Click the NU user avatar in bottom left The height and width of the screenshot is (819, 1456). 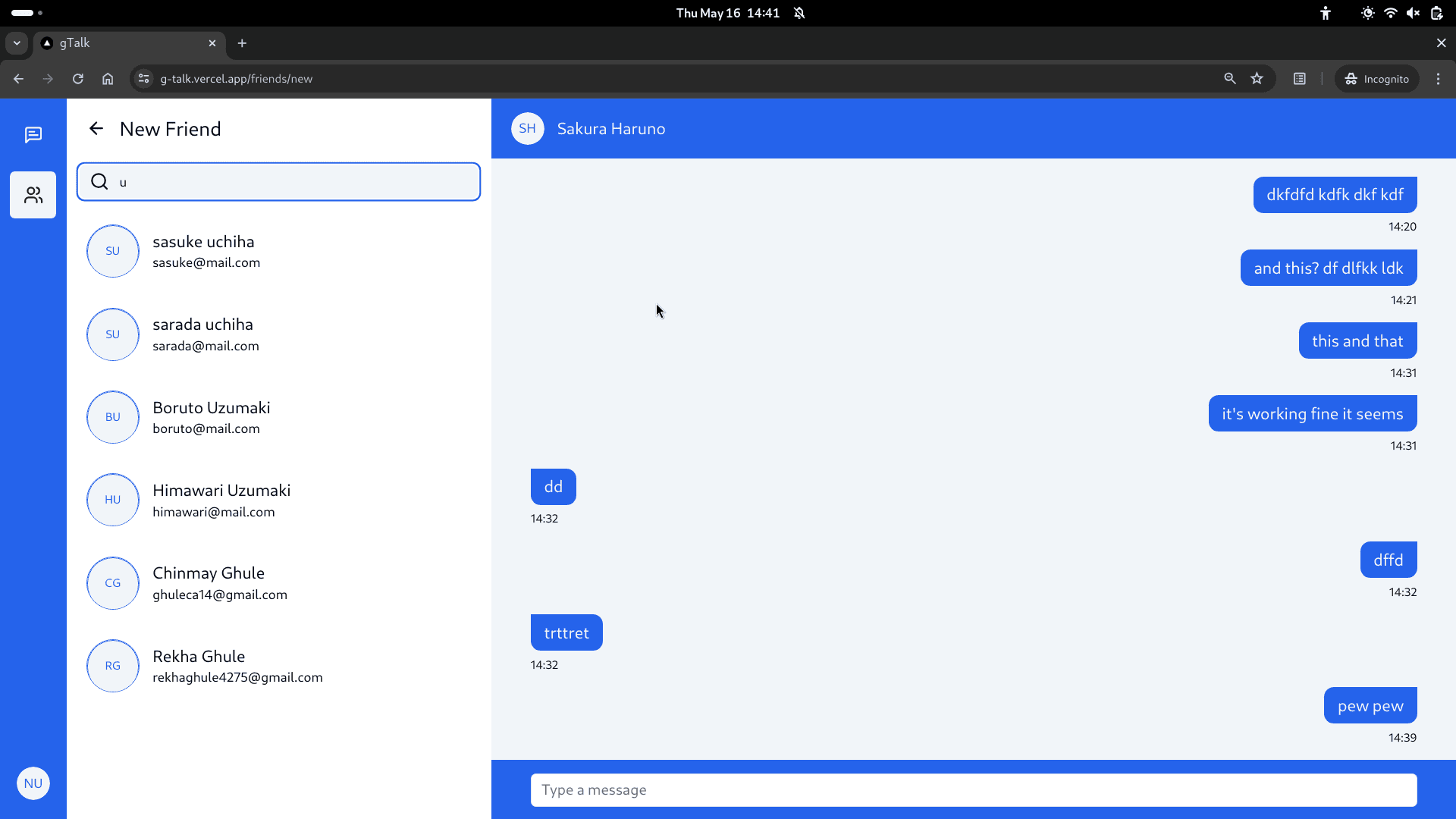pyautogui.click(x=33, y=783)
